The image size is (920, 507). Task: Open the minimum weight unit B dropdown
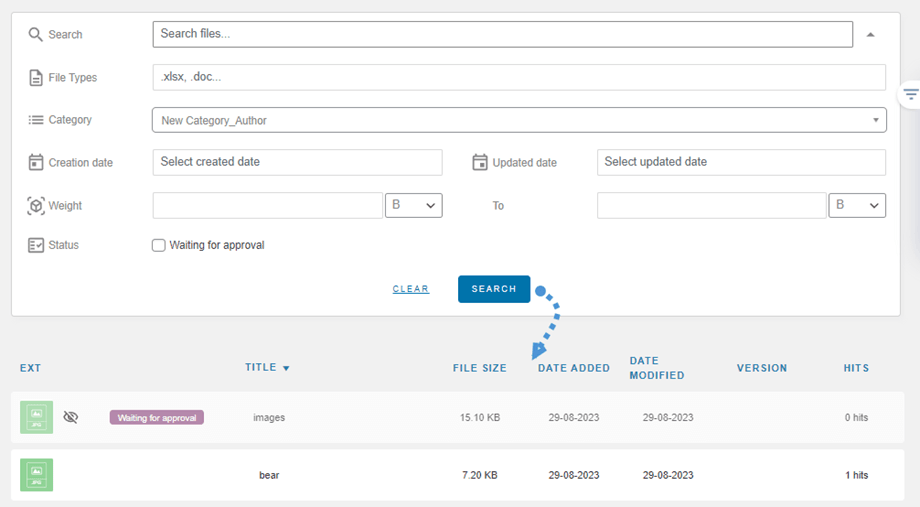pyautogui.click(x=413, y=205)
